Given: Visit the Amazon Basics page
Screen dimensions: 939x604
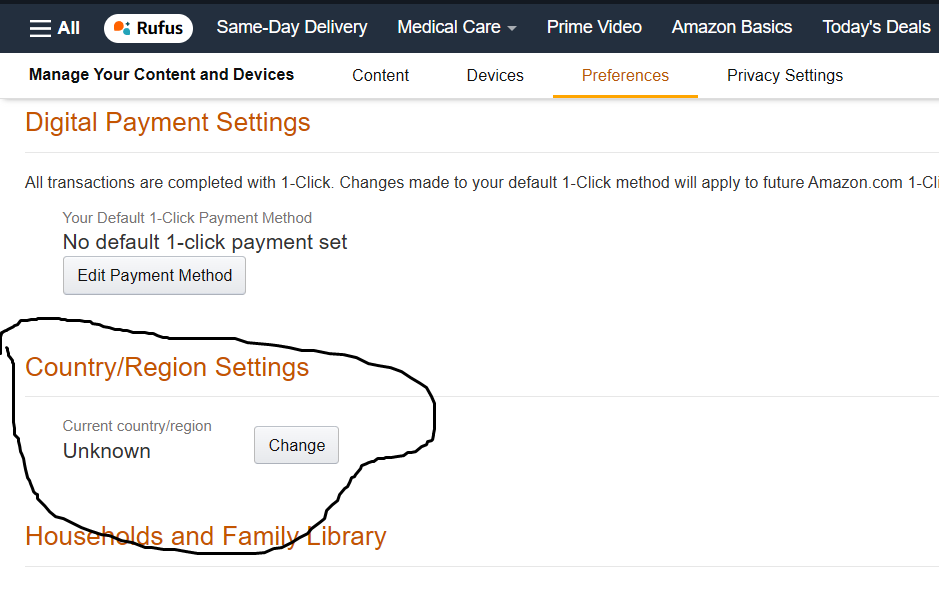Looking at the screenshot, I should [x=732, y=28].
